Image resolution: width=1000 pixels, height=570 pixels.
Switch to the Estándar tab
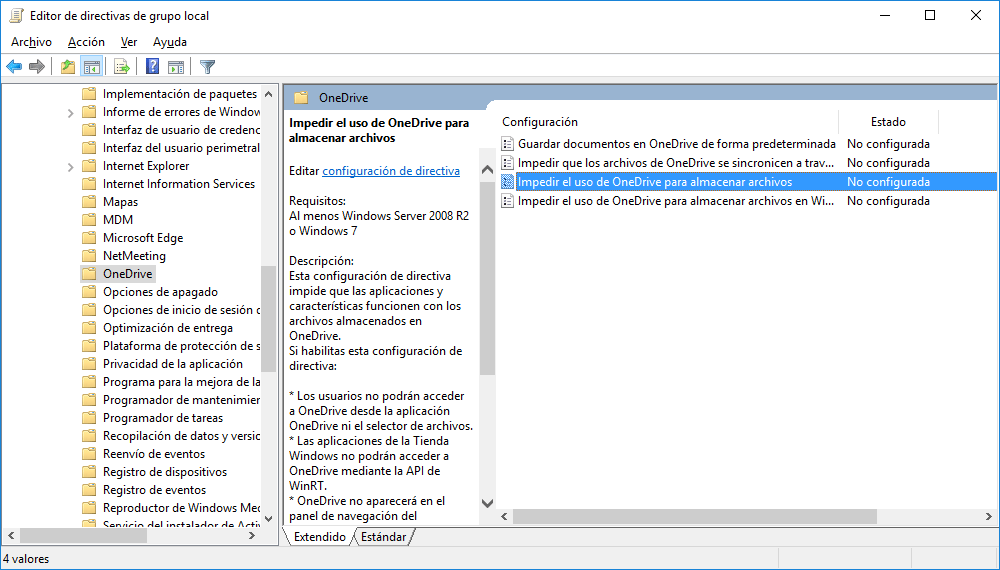tap(383, 537)
